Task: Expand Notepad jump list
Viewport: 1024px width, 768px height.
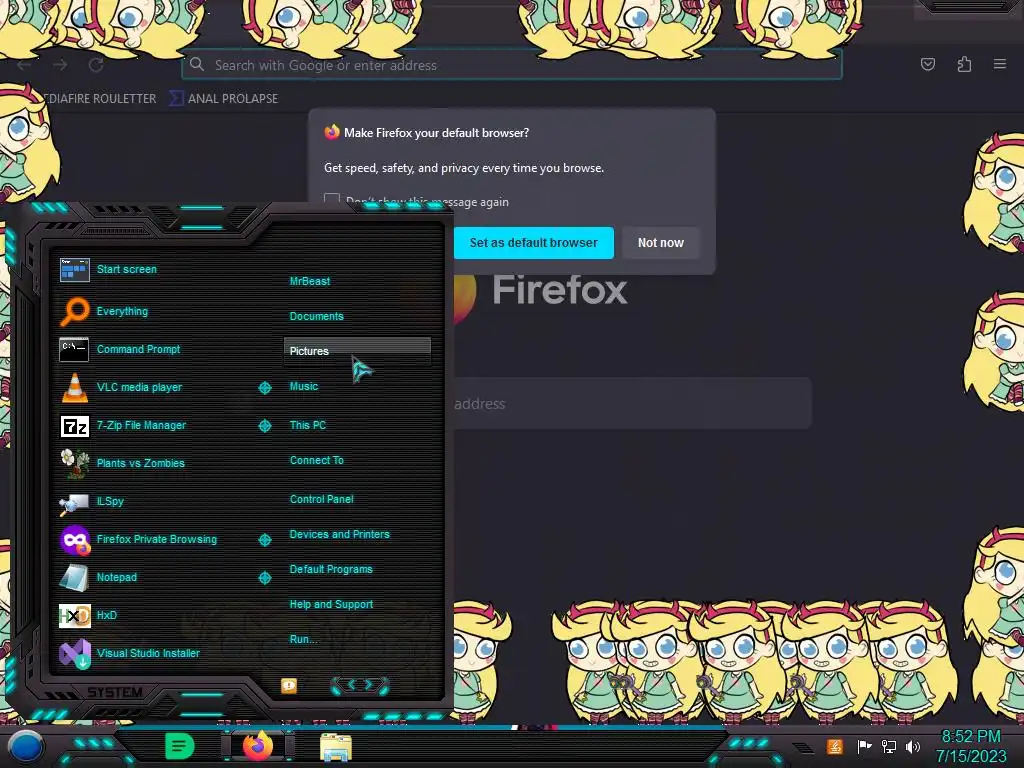Action: click(x=264, y=578)
